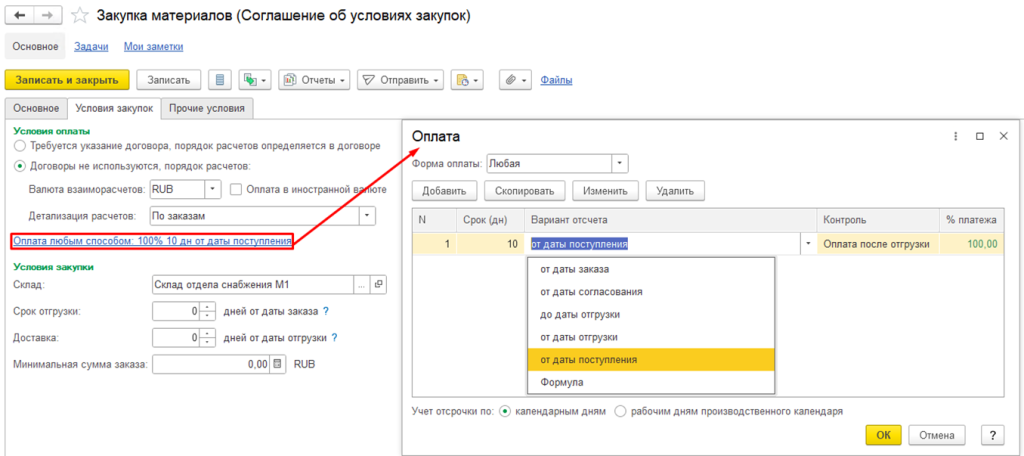1024x456 pixels.
Task: Select Требуется указание договора radio option
Action: (x=20, y=146)
